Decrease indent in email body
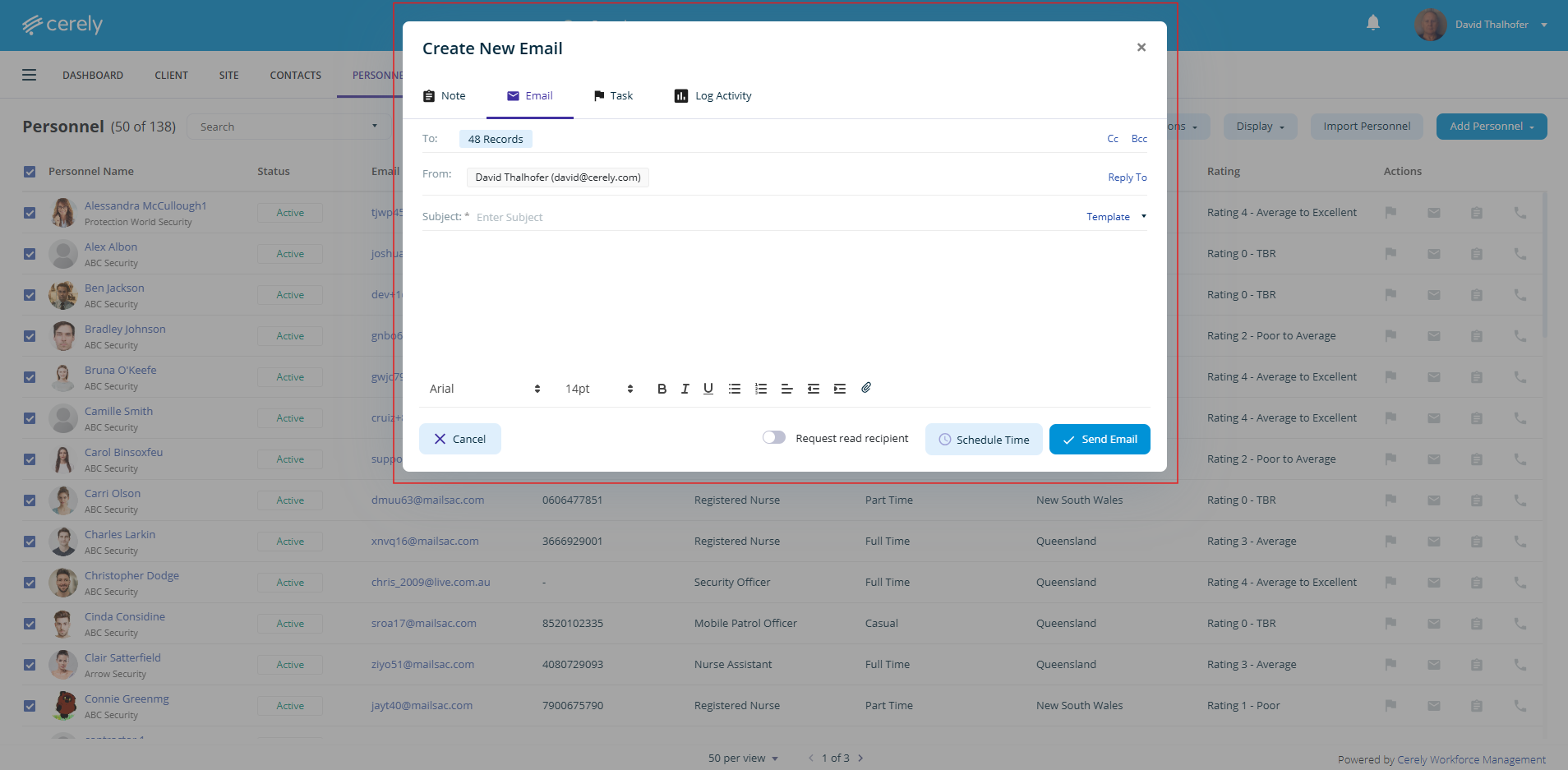The width and height of the screenshot is (1568, 770). (x=814, y=389)
